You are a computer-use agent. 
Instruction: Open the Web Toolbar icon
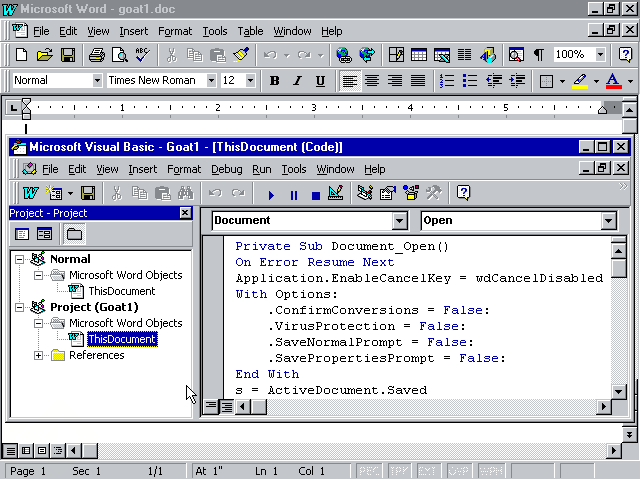tap(367, 55)
